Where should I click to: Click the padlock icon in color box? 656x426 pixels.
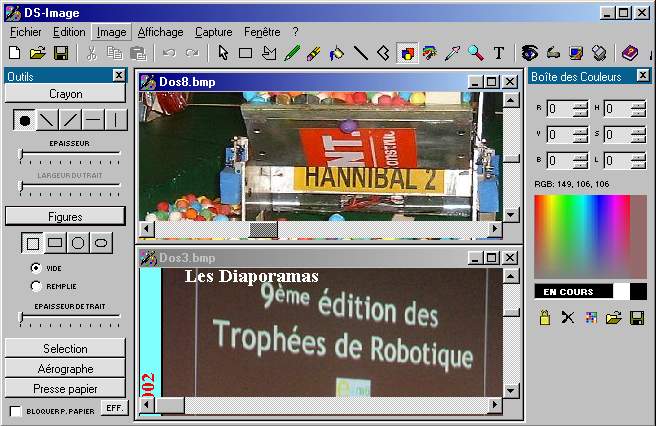(545, 318)
